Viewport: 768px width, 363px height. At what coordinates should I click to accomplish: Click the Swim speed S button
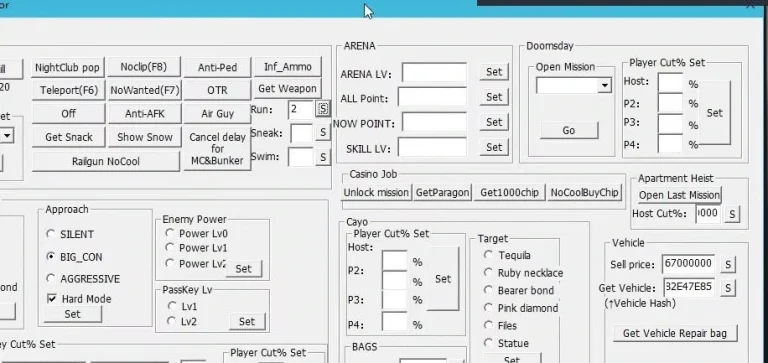(323, 157)
